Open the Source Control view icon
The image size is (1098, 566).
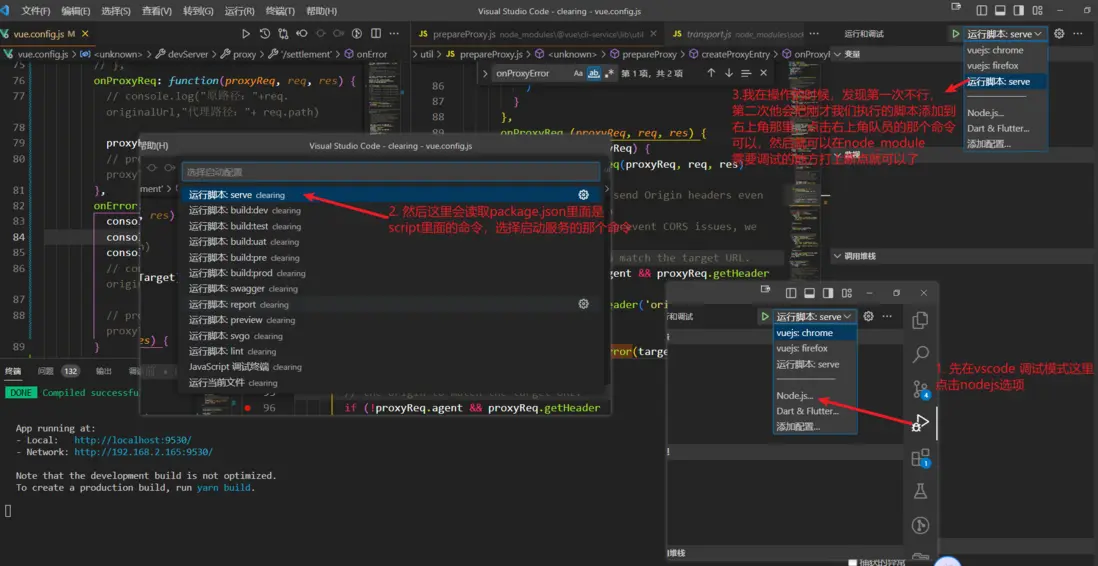coord(921,390)
